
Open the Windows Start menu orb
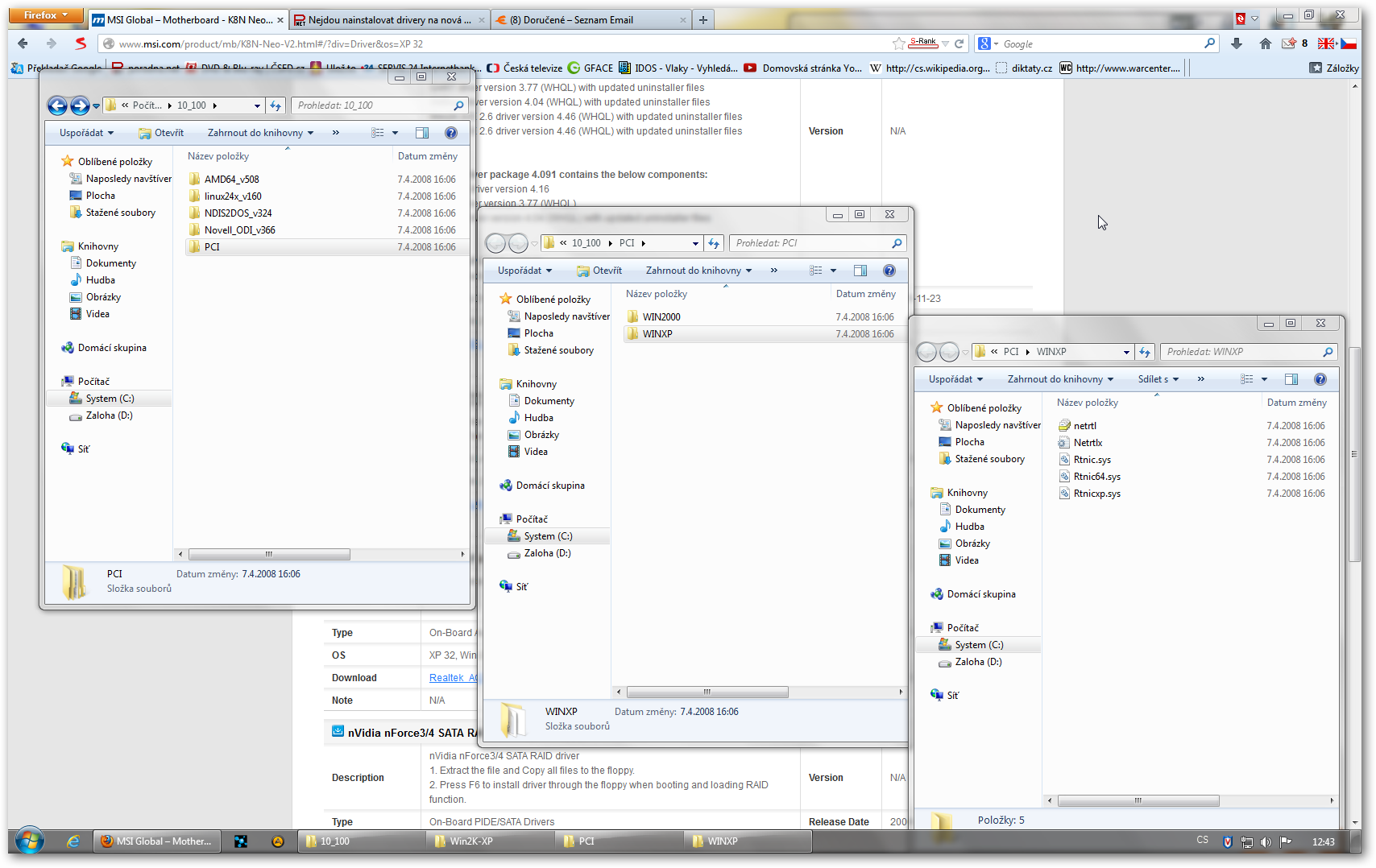coord(30,841)
